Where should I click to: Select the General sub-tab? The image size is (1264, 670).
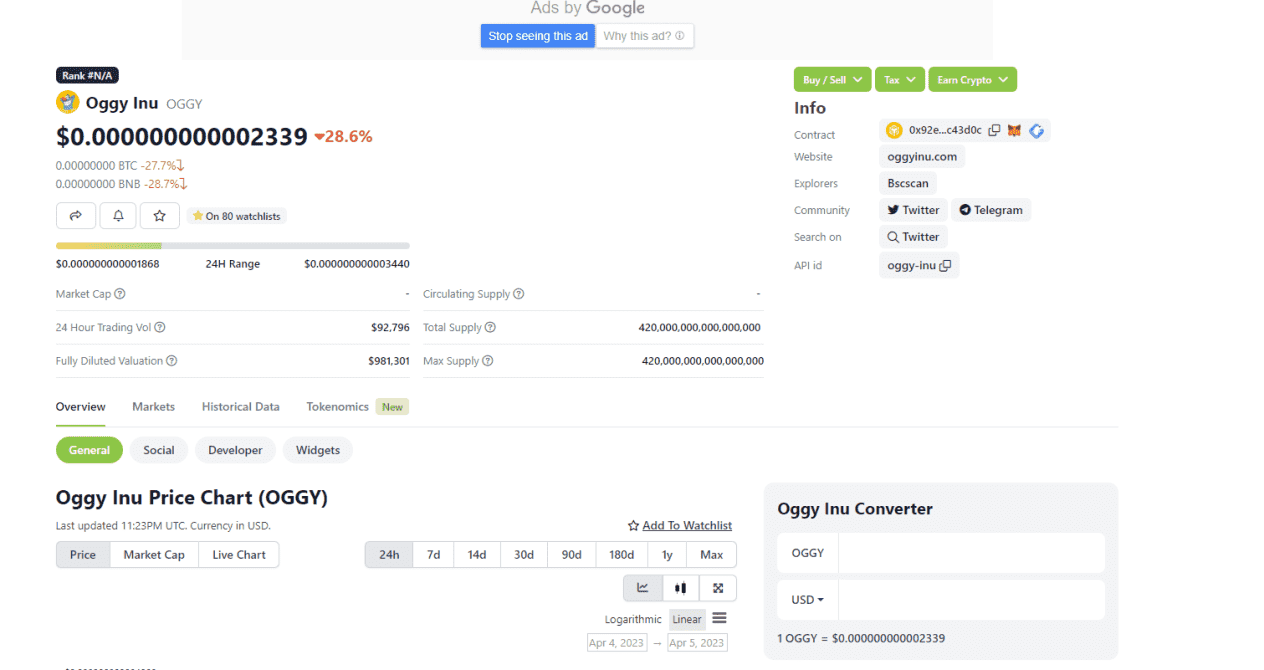point(89,450)
